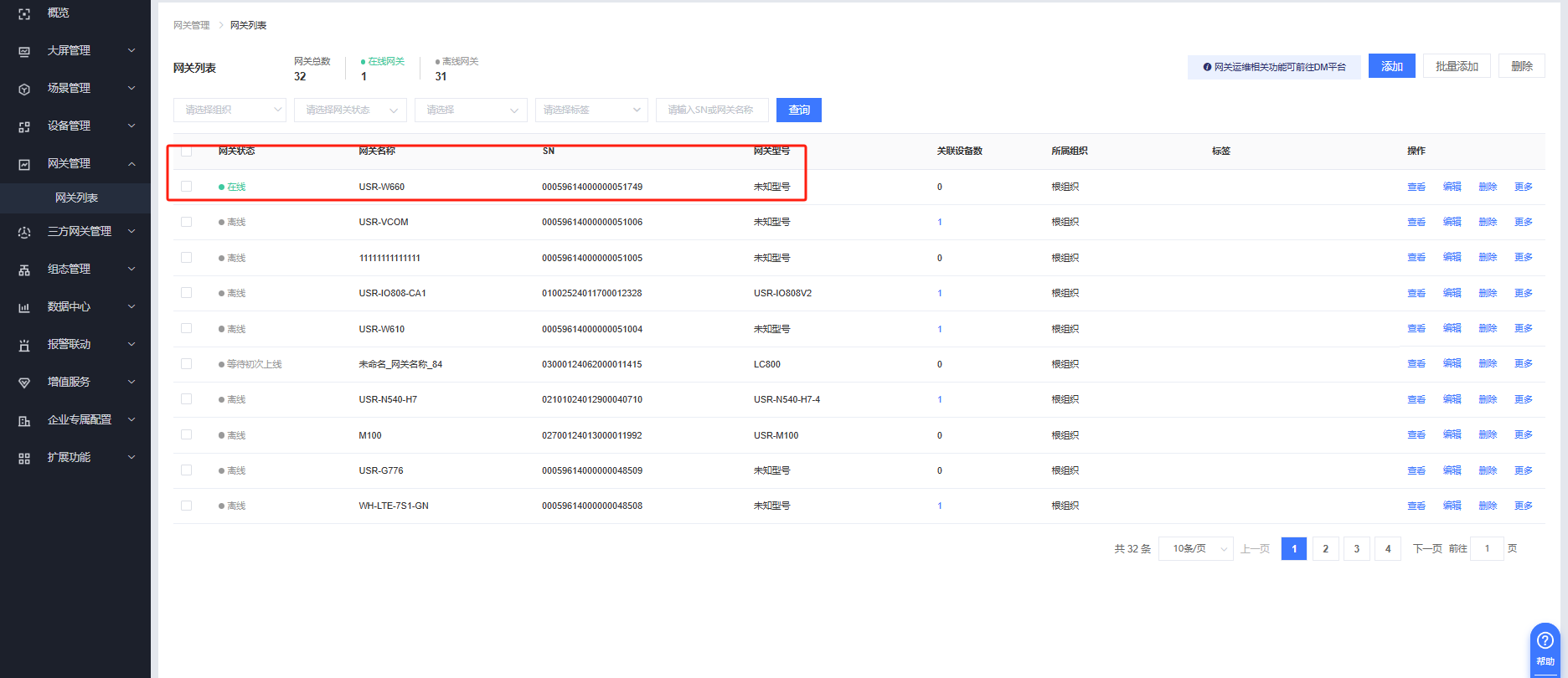This screenshot has width=1568, height=678.
Task: Expand the third-party gateway management menu
Action: [79, 232]
